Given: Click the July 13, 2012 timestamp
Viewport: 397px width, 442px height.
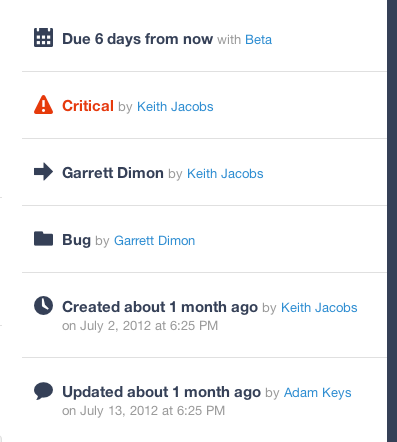Looking at the screenshot, I should tap(143, 411).
